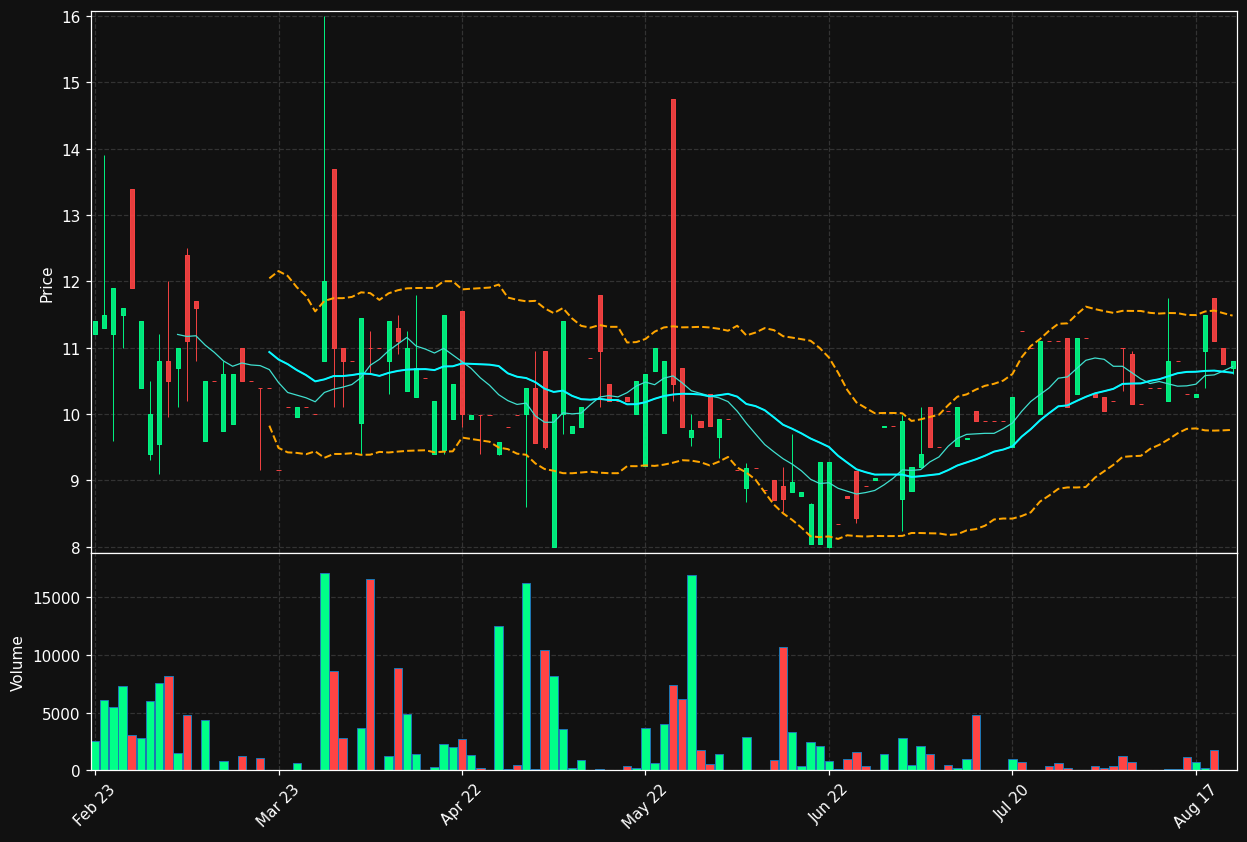Click the price axis tick "8"

coord(76,548)
